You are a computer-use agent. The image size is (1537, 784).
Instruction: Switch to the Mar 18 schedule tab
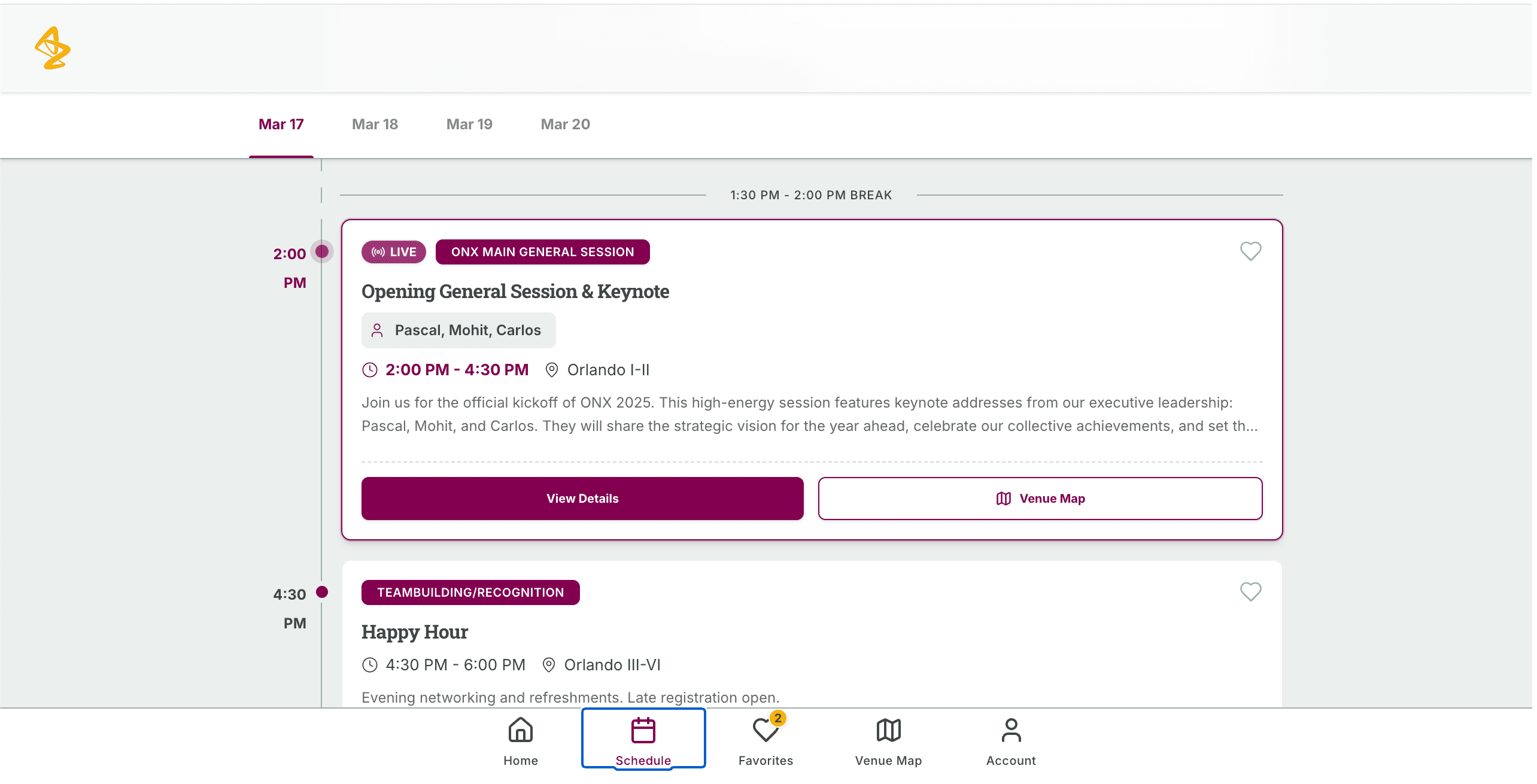[x=375, y=124]
